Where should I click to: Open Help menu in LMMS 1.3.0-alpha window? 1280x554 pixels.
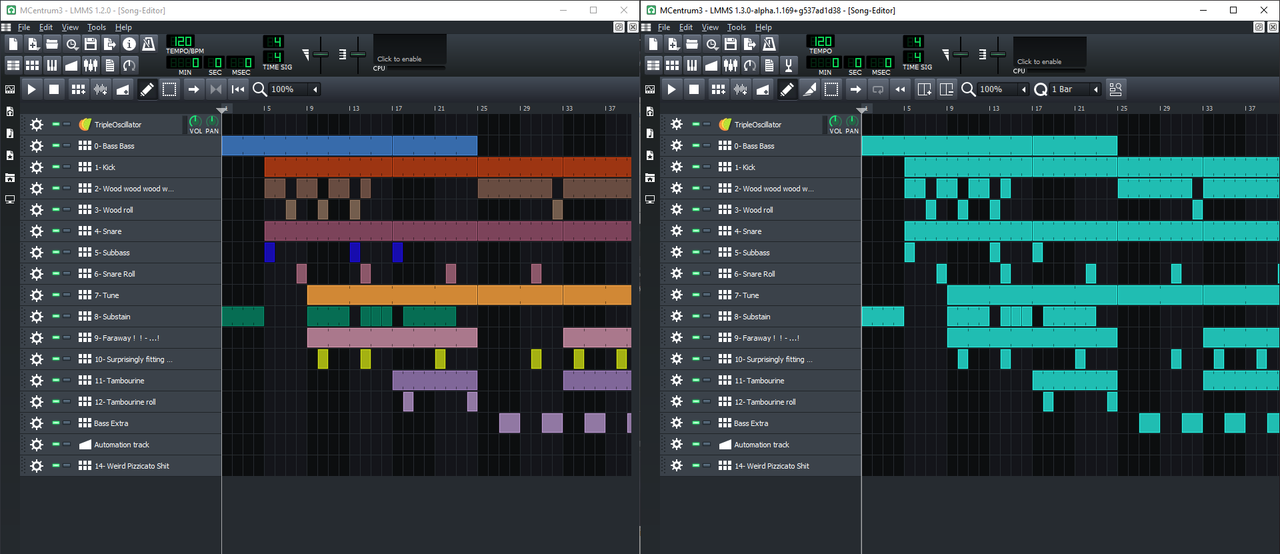(764, 27)
